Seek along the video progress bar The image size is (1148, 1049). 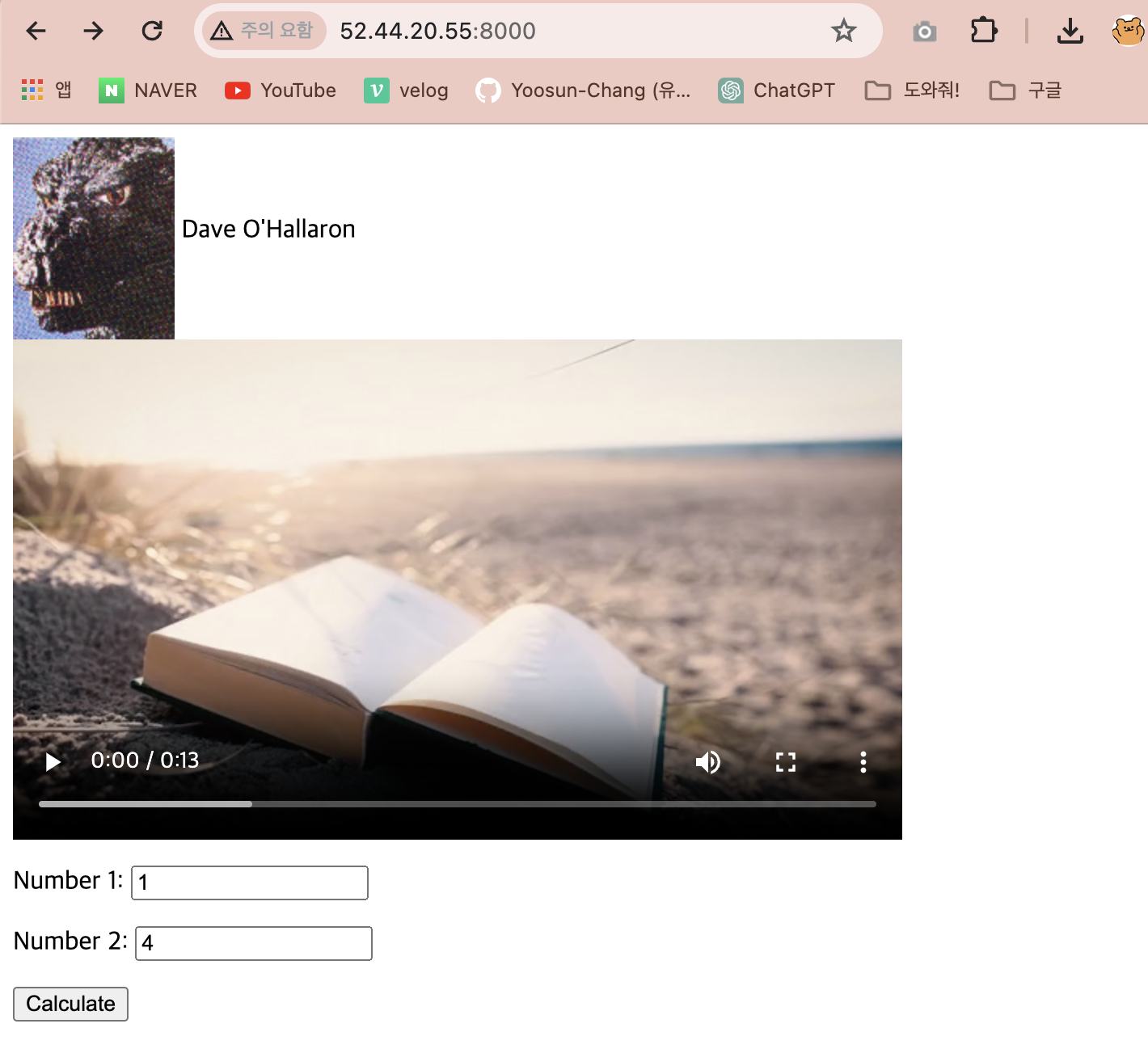click(x=458, y=804)
